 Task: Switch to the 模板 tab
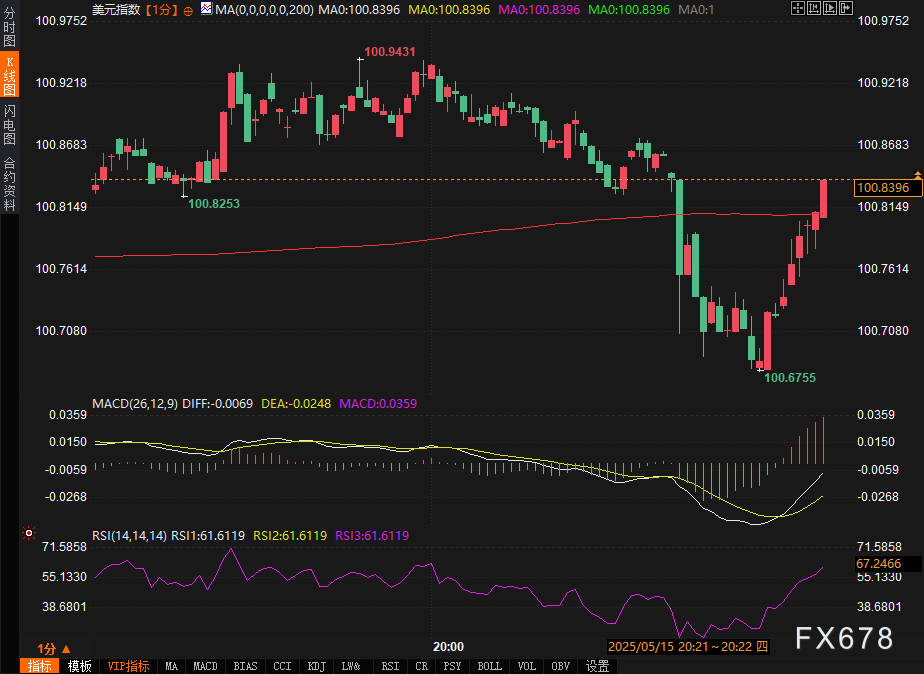click(79, 666)
